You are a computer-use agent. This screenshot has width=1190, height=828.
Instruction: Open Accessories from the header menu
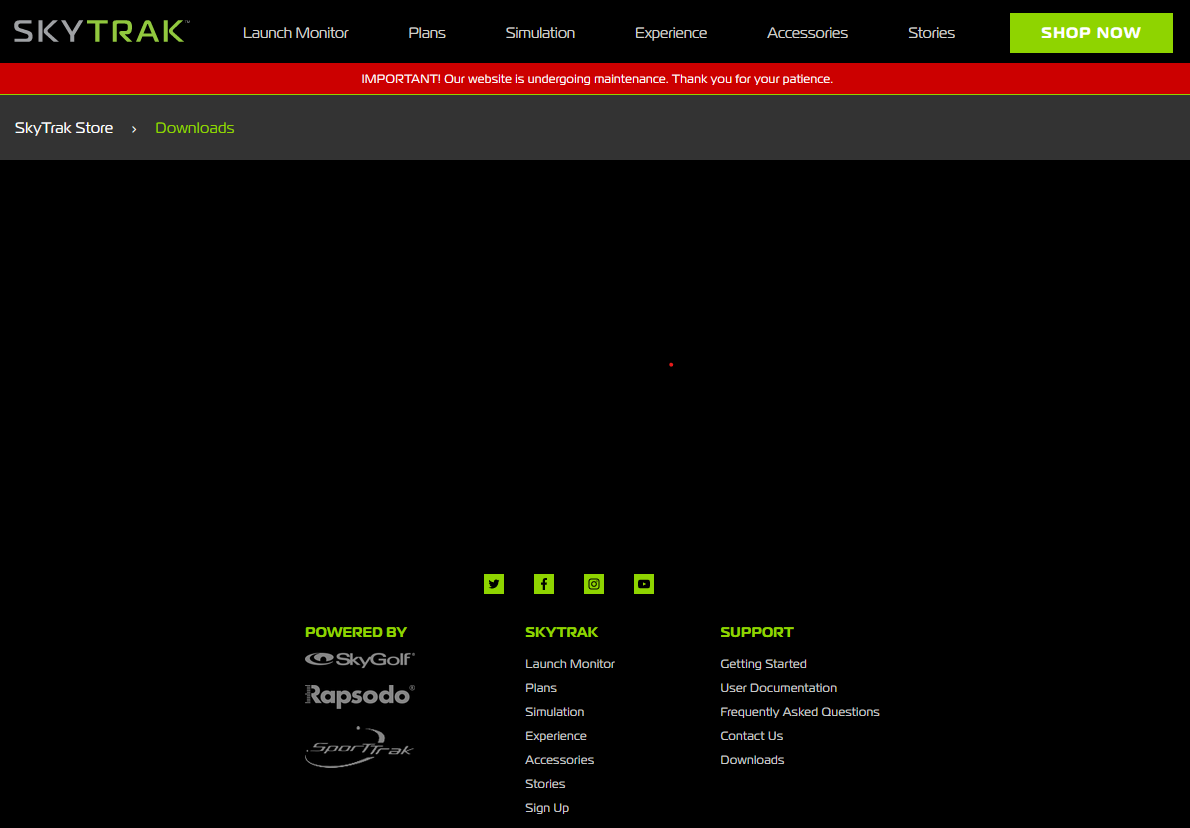pyautogui.click(x=807, y=33)
